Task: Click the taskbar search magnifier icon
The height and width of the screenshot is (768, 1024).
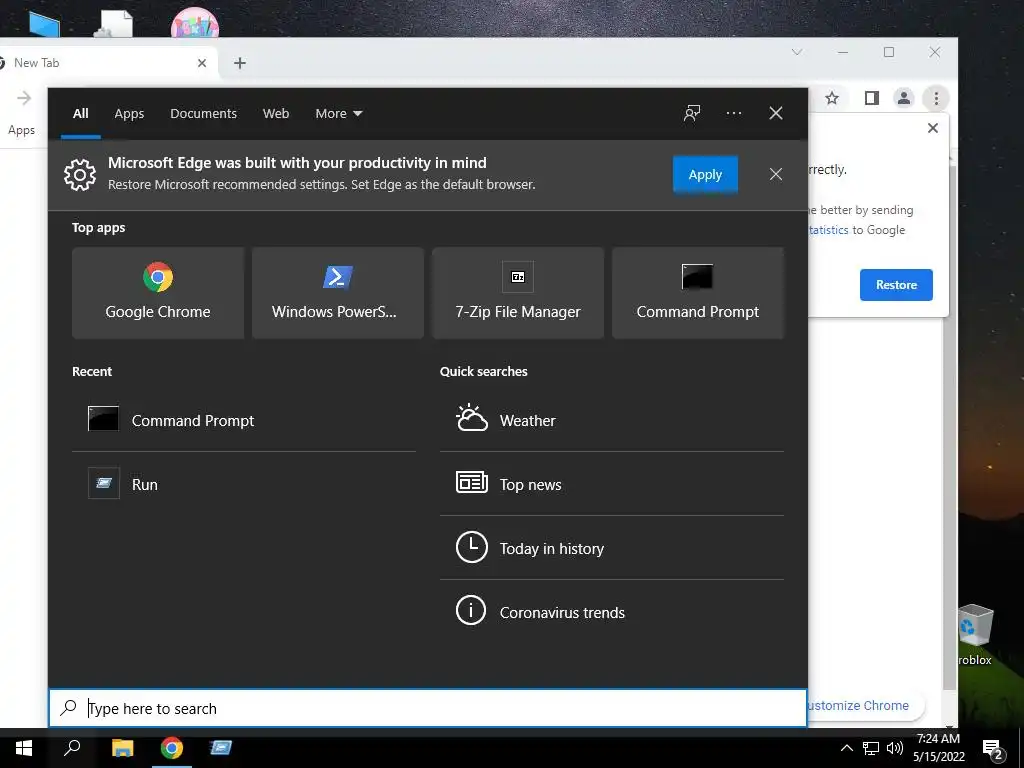Action: pos(72,748)
